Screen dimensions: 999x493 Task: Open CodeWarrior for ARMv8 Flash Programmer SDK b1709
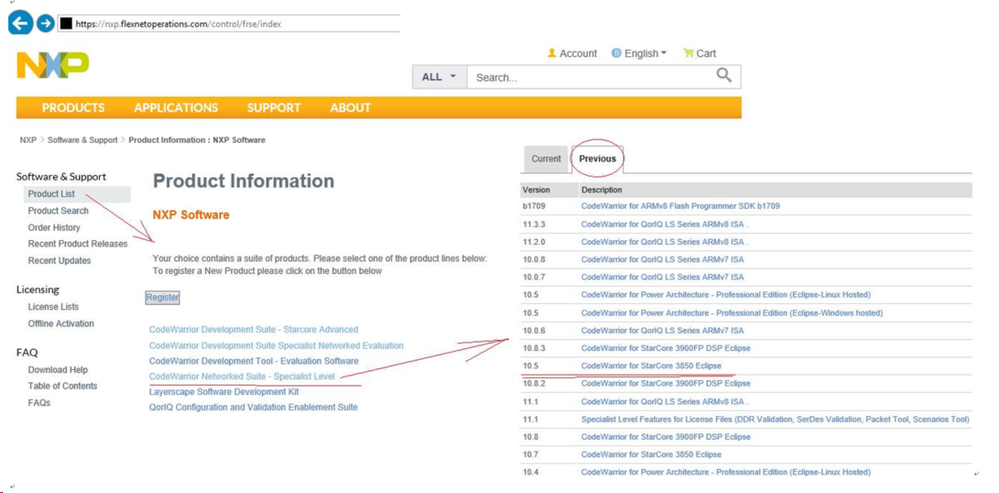(680, 206)
